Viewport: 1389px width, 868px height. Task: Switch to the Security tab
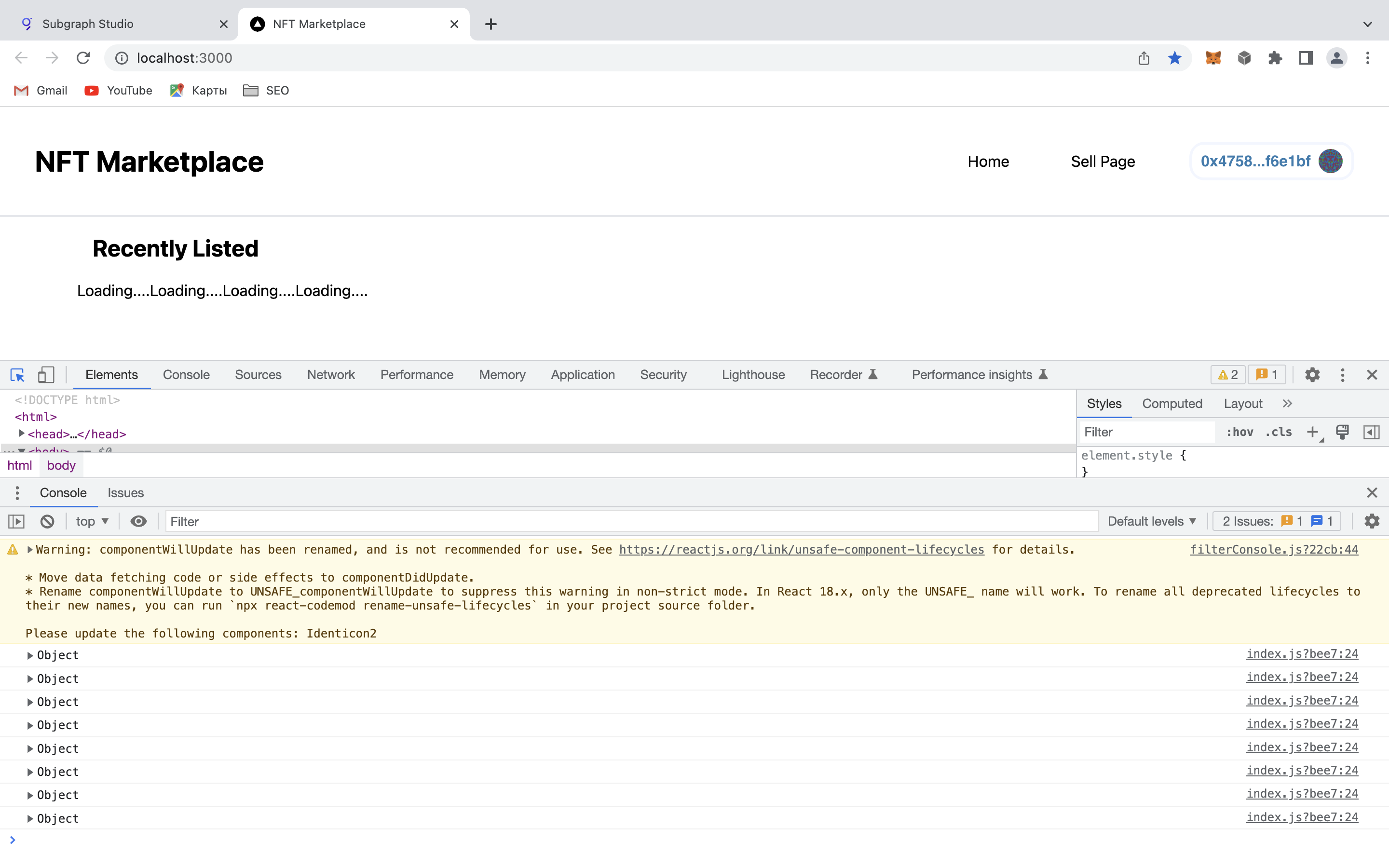tap(663, 375)
